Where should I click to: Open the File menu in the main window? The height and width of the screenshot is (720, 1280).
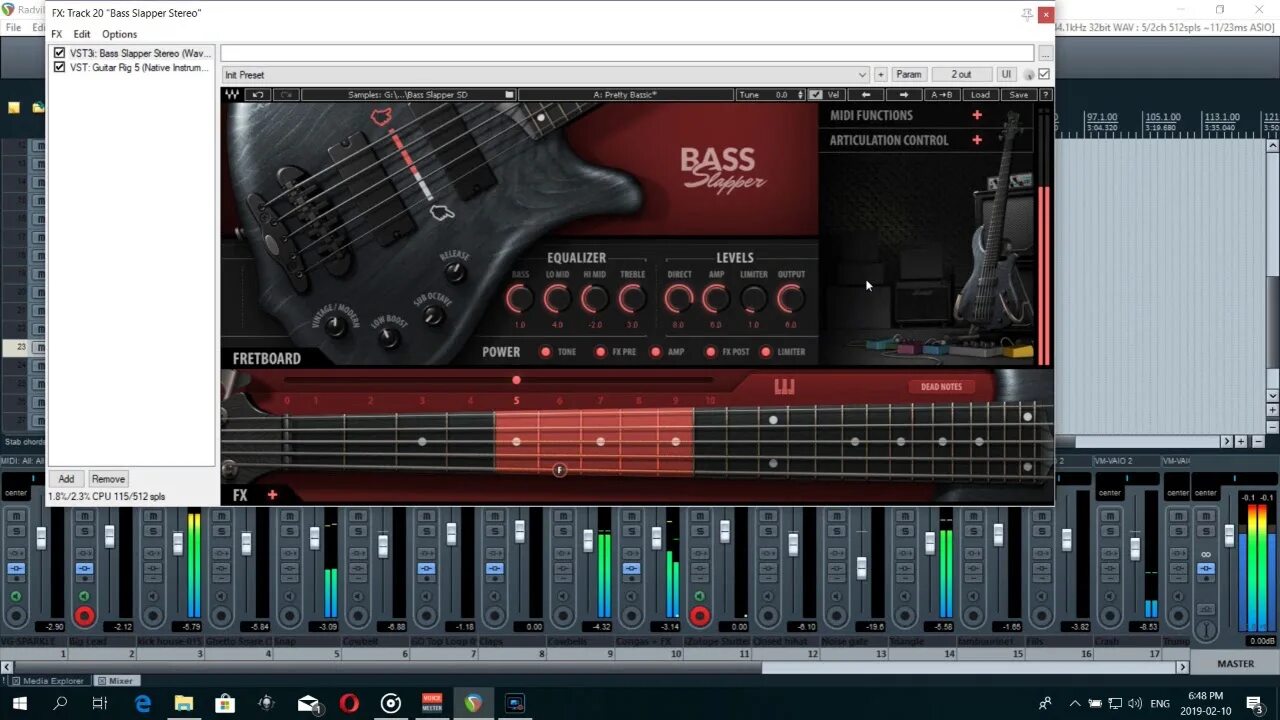point(14,27)
